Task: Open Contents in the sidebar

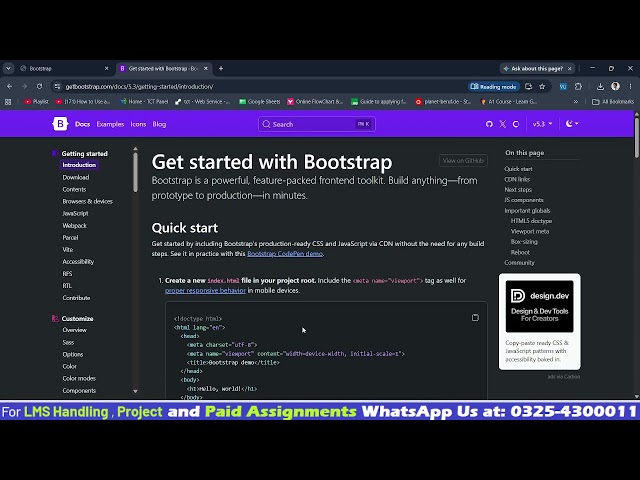Action: [74, 189]
